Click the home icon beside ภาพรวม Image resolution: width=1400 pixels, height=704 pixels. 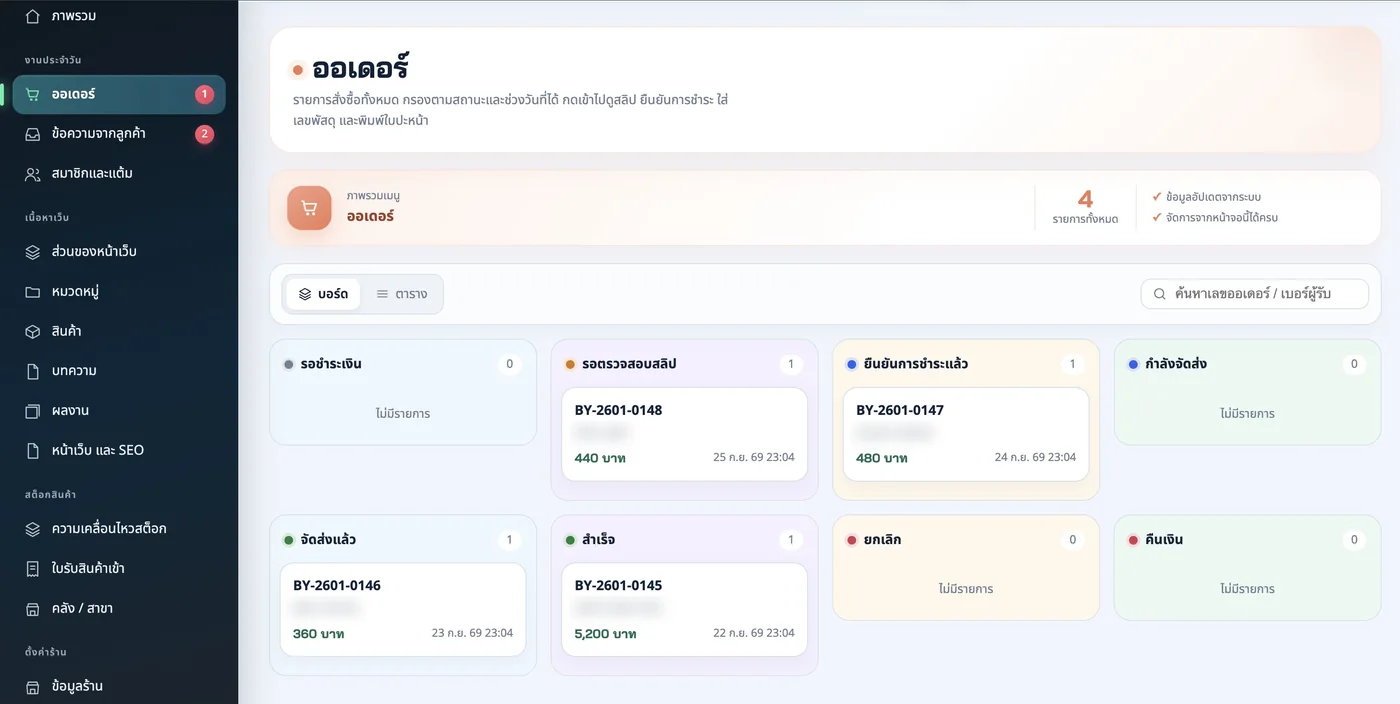[x=33, y=16]
